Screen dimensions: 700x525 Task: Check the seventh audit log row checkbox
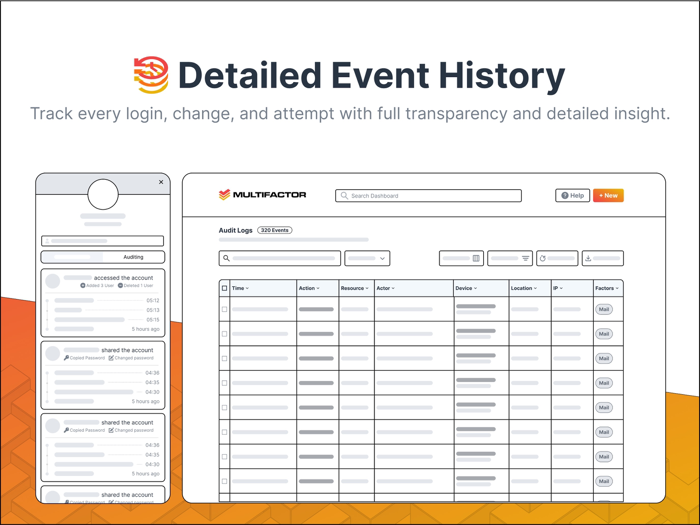(225, 457)
